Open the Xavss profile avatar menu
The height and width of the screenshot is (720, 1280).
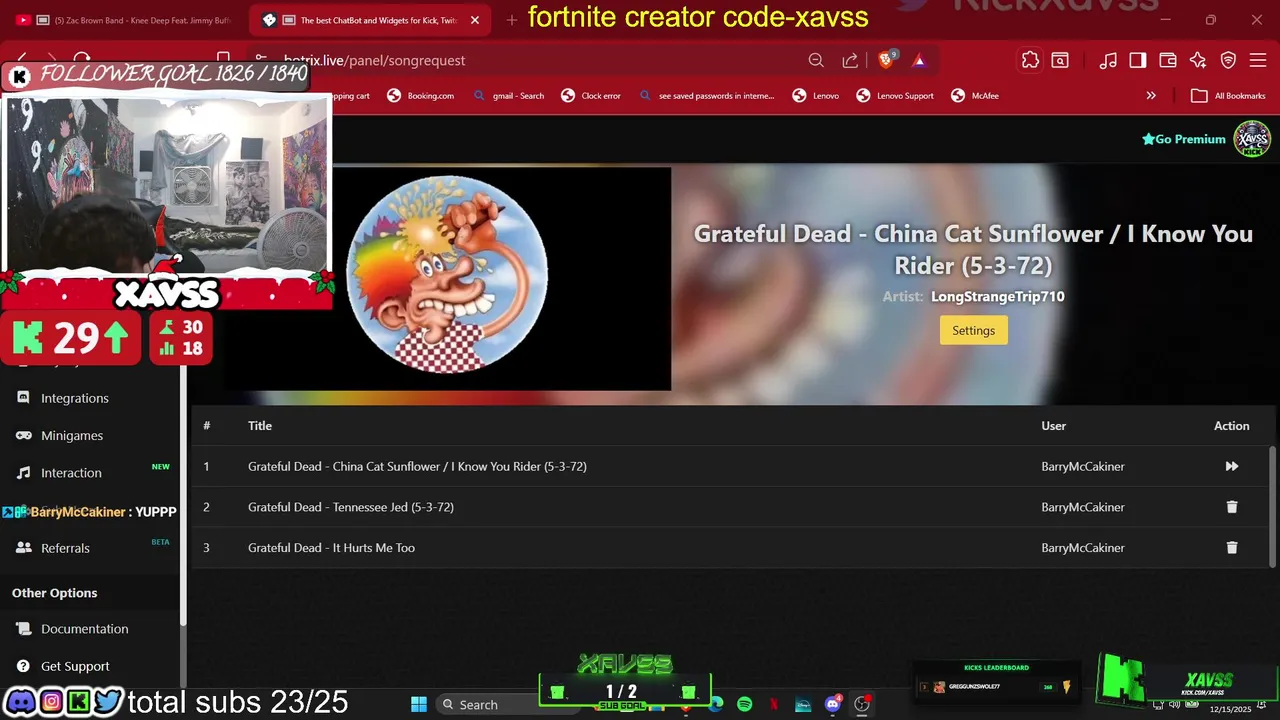pyautogui.click(x=1252, y=139)
